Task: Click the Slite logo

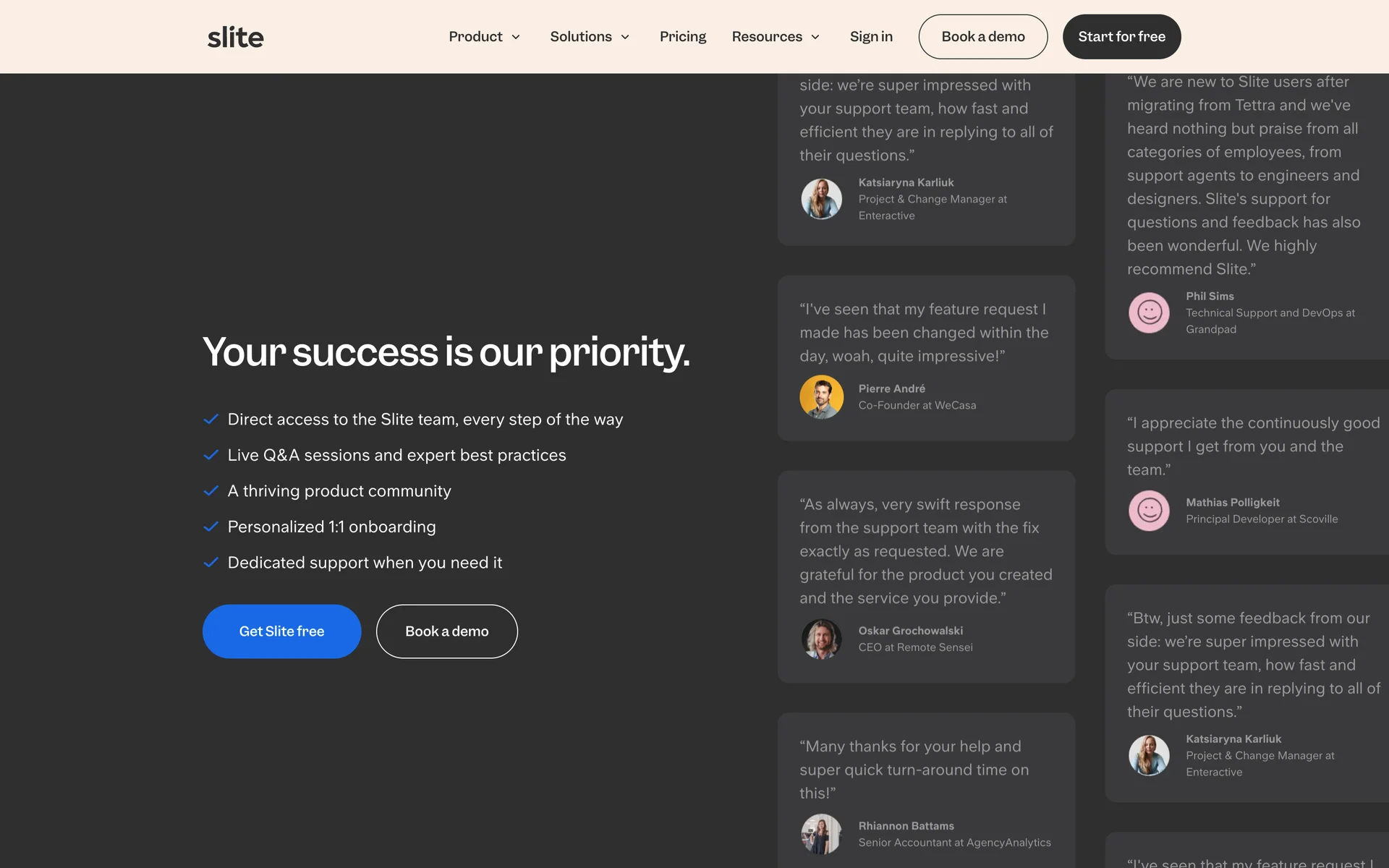Action: (x=235, y=37)
